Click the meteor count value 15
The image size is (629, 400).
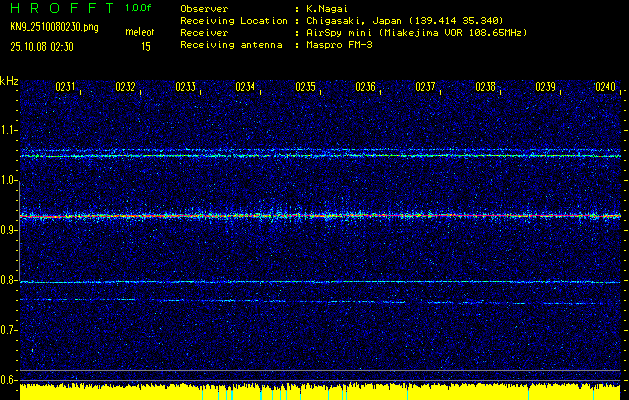(146, 46)
